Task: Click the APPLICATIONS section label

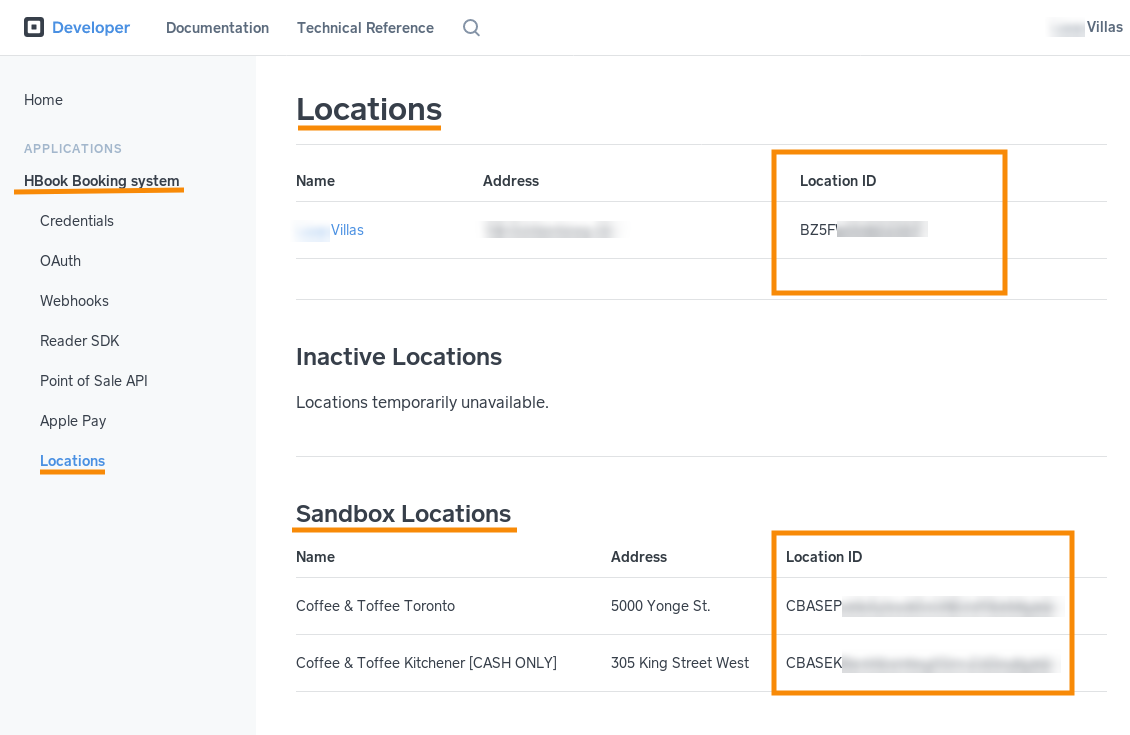Action: [73, 148]
